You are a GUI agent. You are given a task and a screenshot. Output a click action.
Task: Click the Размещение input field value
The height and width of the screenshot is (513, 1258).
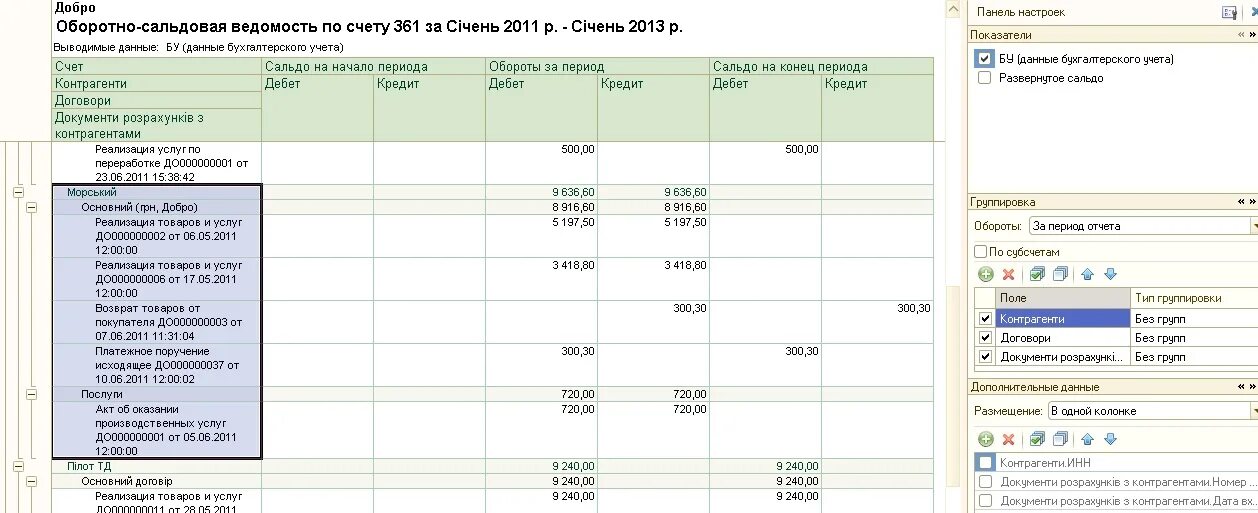[x=1148, y=411]
